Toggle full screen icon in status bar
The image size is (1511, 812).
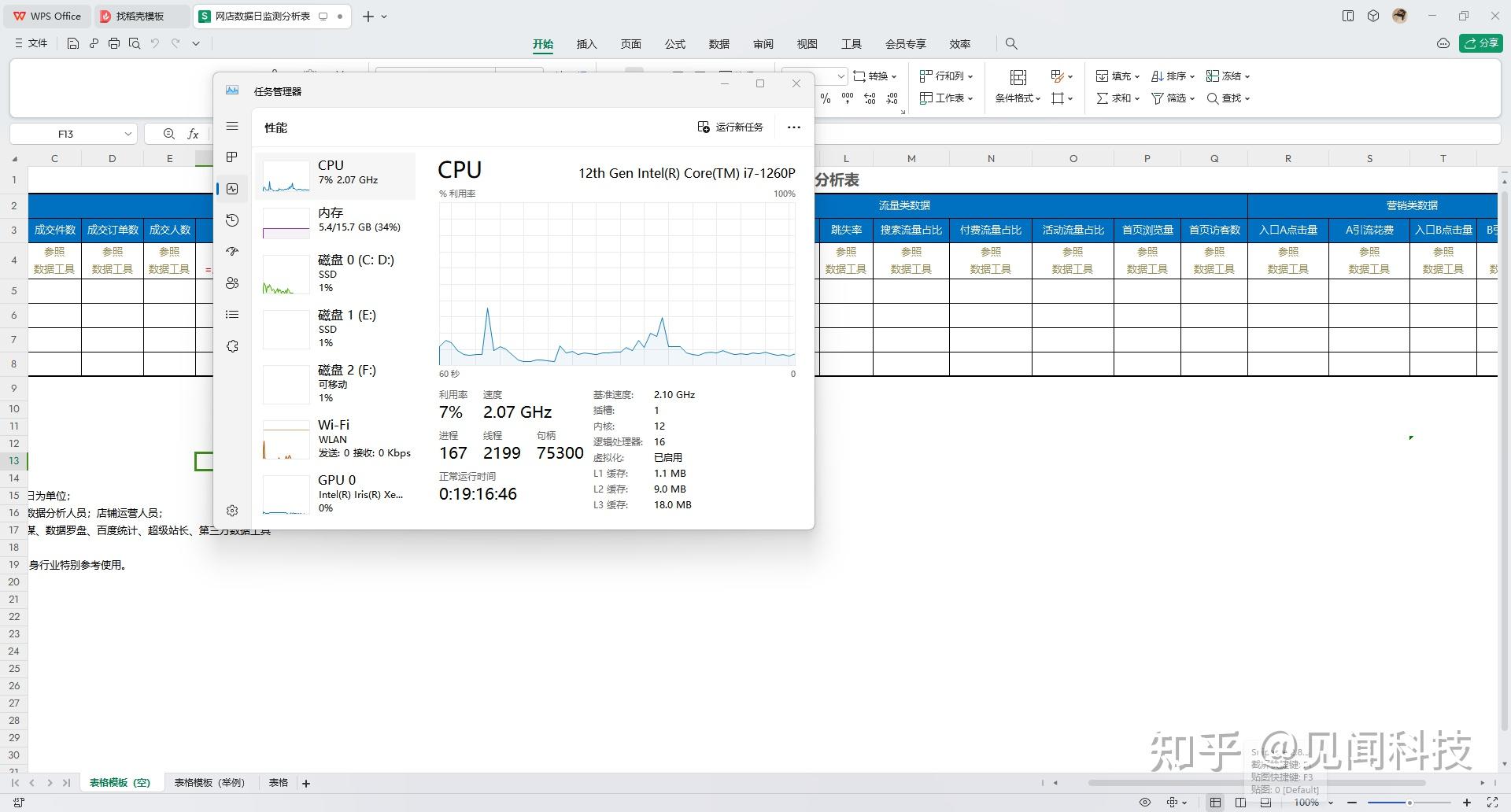pyautogui.click(x=1492, y=803)
